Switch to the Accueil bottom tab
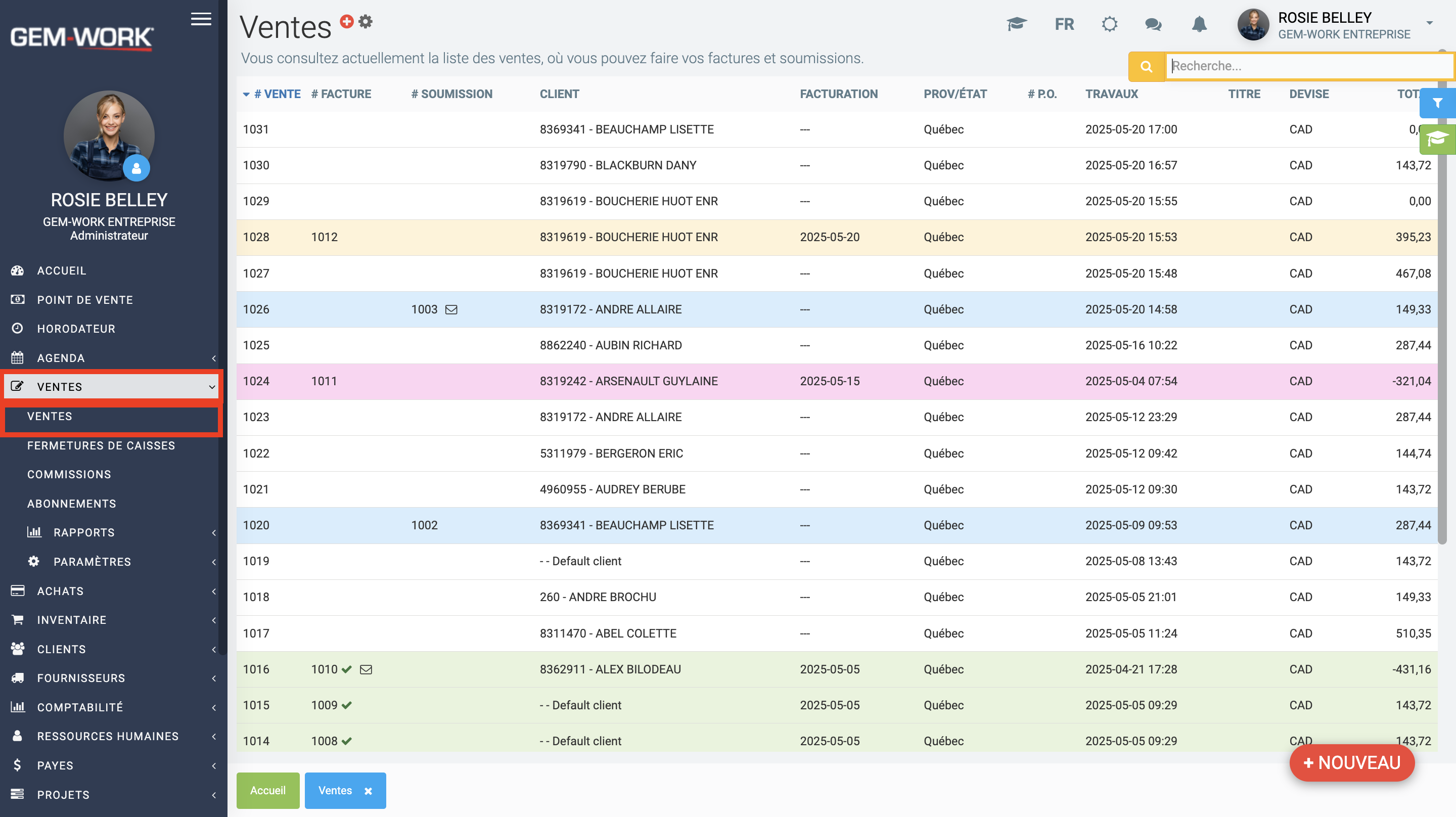This screenshot has height=817, width=1456. pos(267,790)
